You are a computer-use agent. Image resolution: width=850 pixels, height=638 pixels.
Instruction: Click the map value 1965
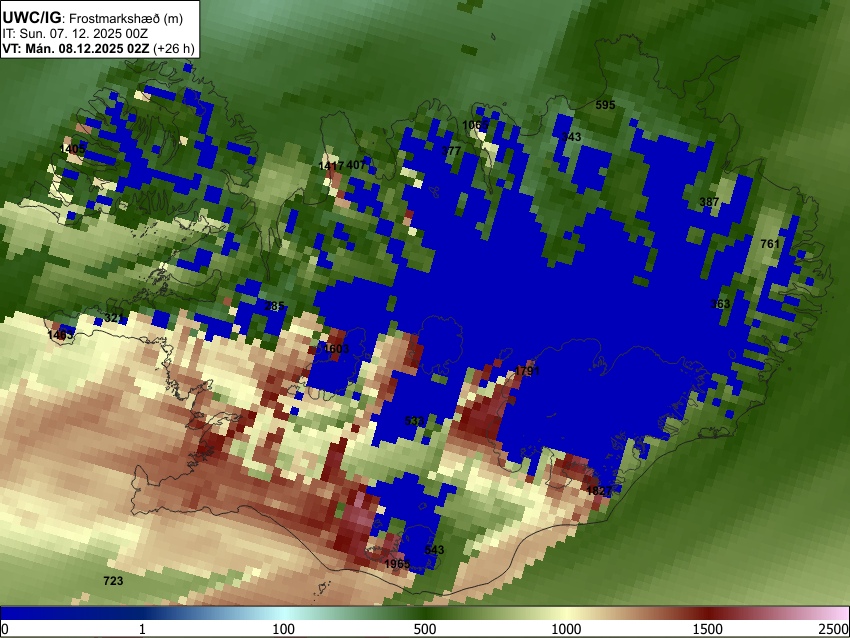(x=397, y=564)
